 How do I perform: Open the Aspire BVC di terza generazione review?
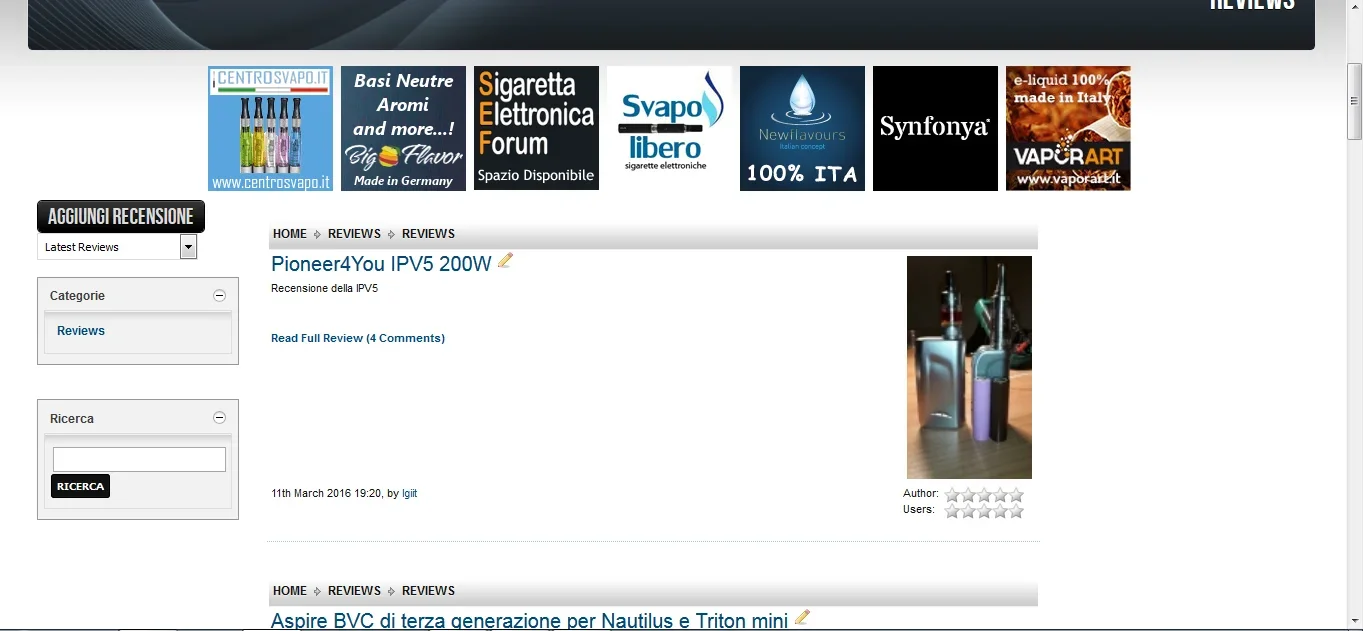coord(529,620)
